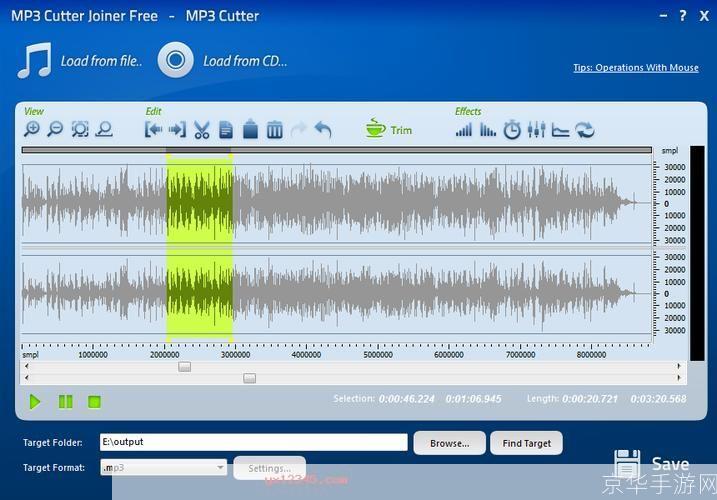
Task: Set selection start marker icon
Action: pyautogui.click(x=154, y=130)
